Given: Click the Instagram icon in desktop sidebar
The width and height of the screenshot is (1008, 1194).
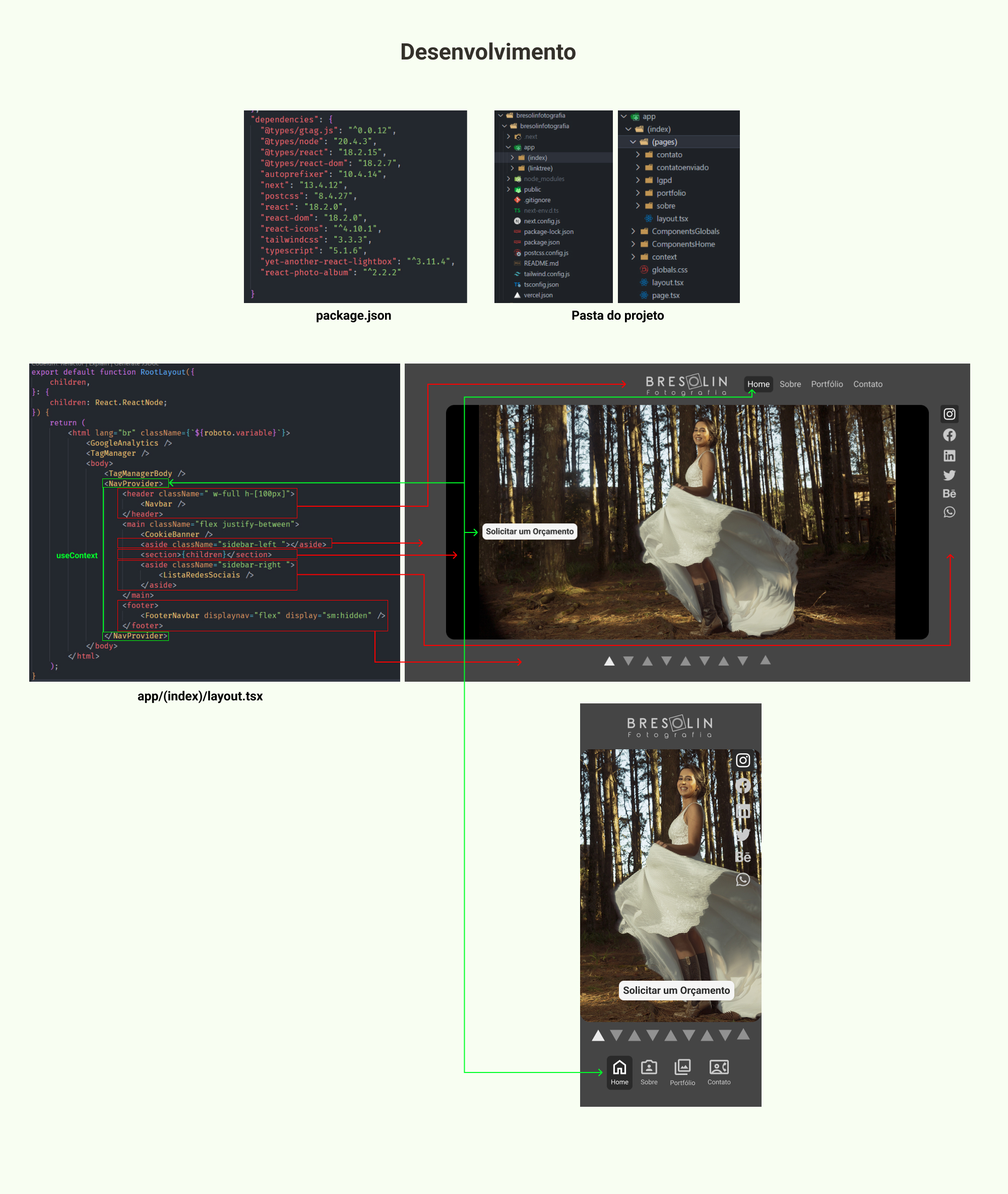Looking at the screenshot, I should (x=949, y=414).
